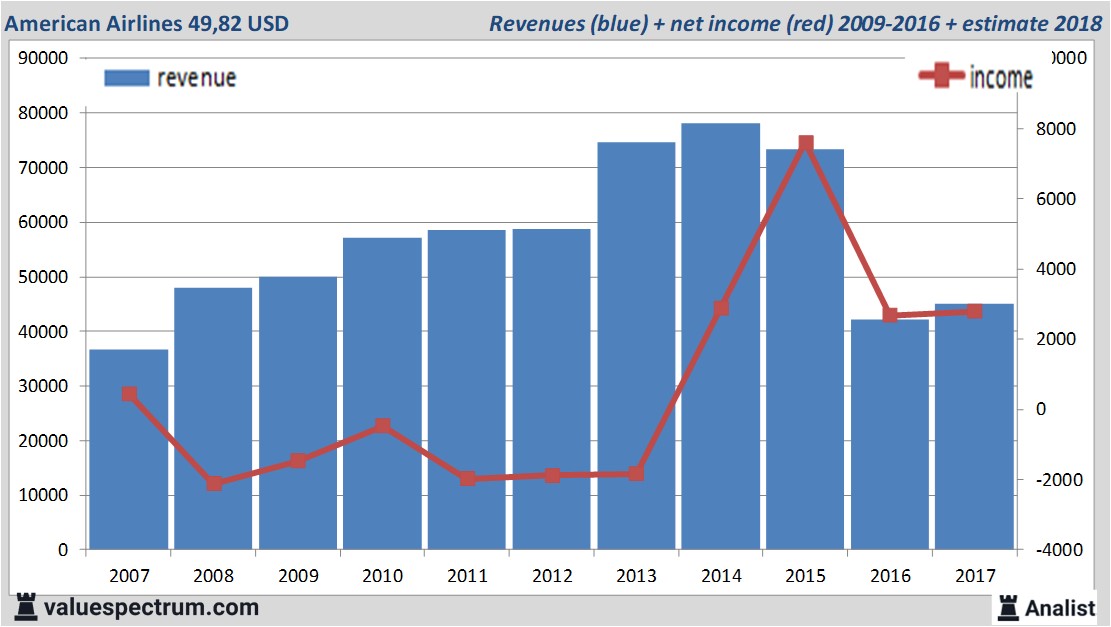Click the 2016 blue revenue bar
Screen dimensions: 1111x627
(890, 440)
